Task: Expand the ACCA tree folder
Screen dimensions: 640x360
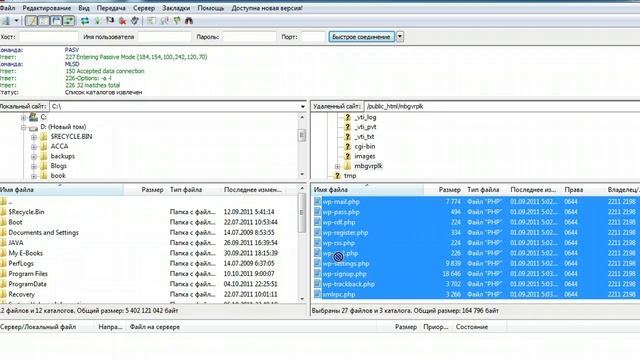Action: click(x=34, y=147)
